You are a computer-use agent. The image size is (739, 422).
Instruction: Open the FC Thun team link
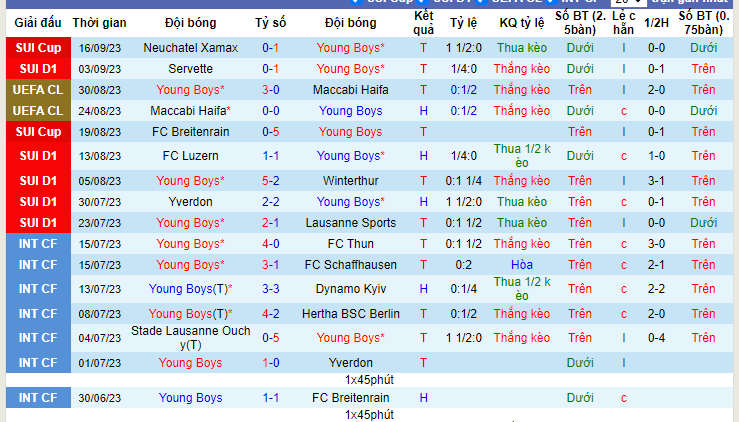351,244
